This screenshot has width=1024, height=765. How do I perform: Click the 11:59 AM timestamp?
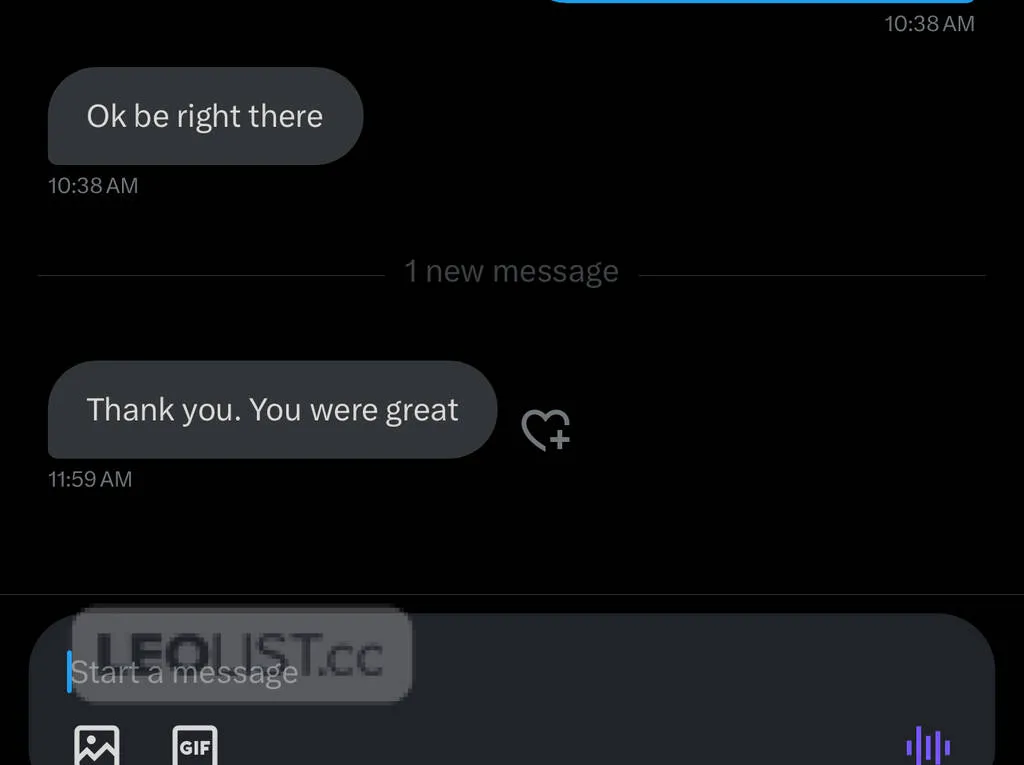pyautogui.click(x=90, y=480)
